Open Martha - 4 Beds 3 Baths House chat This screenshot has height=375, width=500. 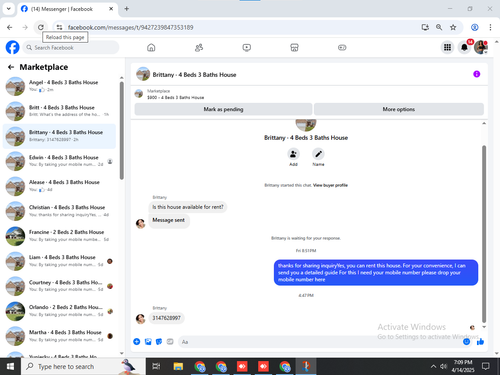(x=59, y=336)
